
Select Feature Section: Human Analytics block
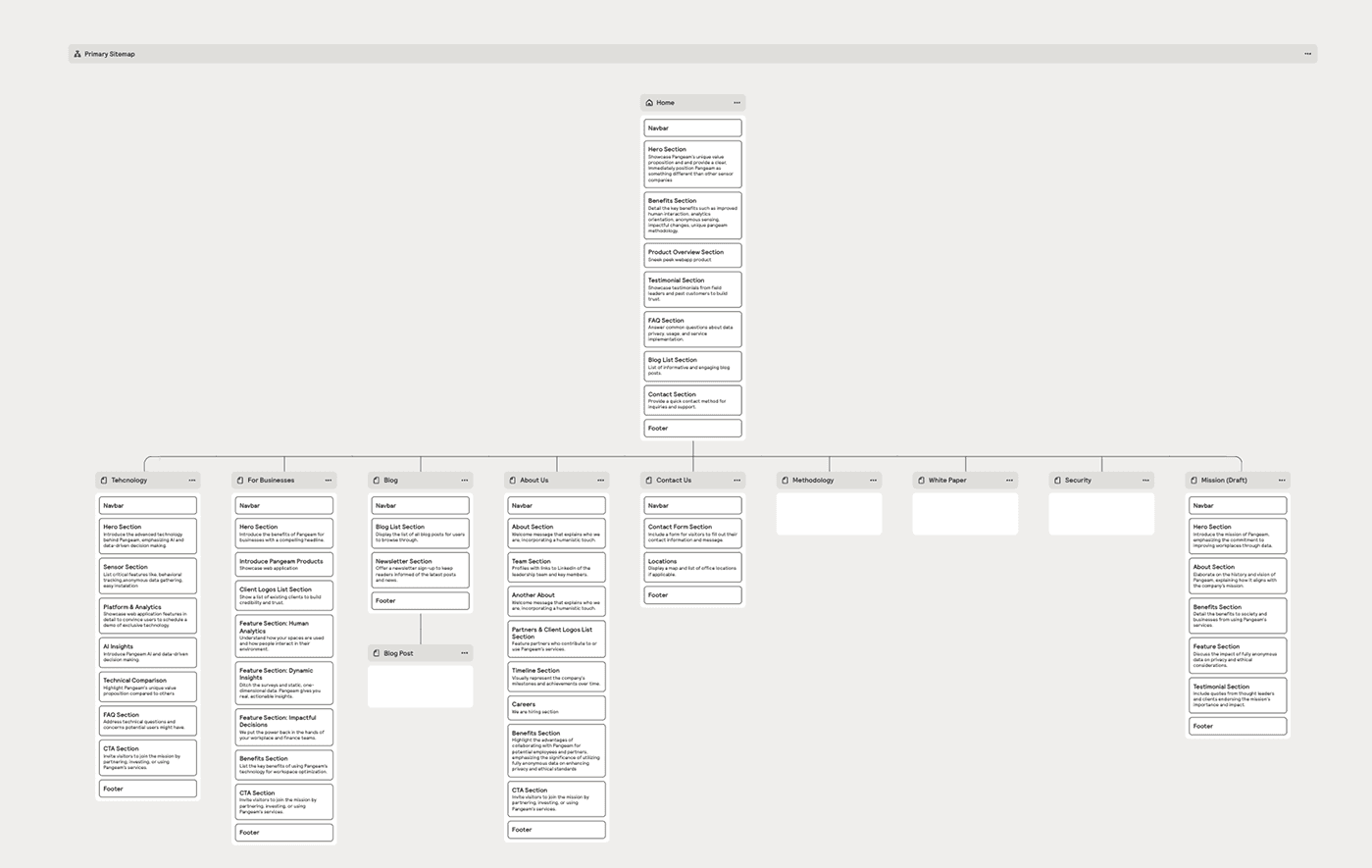284,636
